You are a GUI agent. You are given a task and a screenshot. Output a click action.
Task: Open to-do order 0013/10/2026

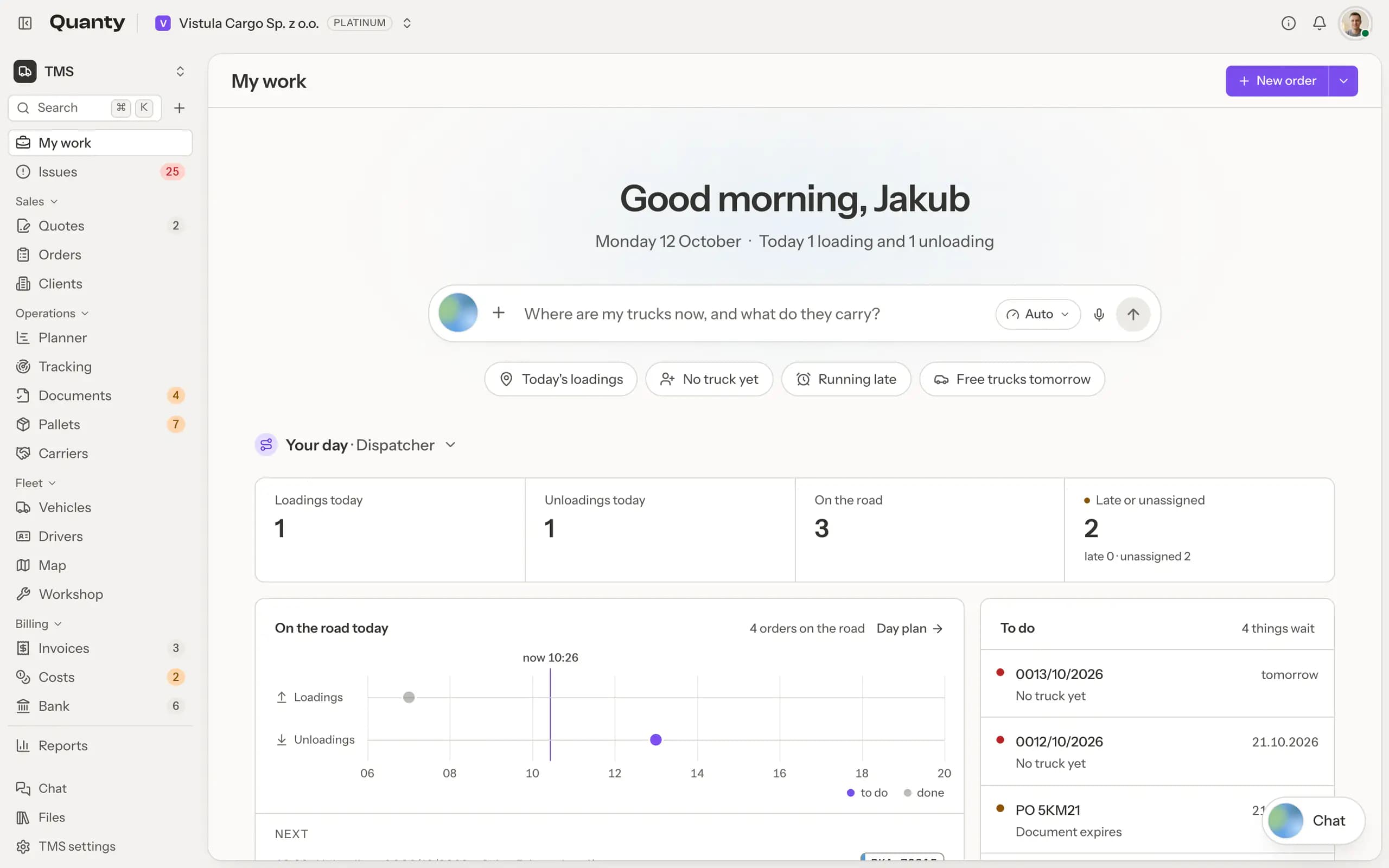[1157, 684]
